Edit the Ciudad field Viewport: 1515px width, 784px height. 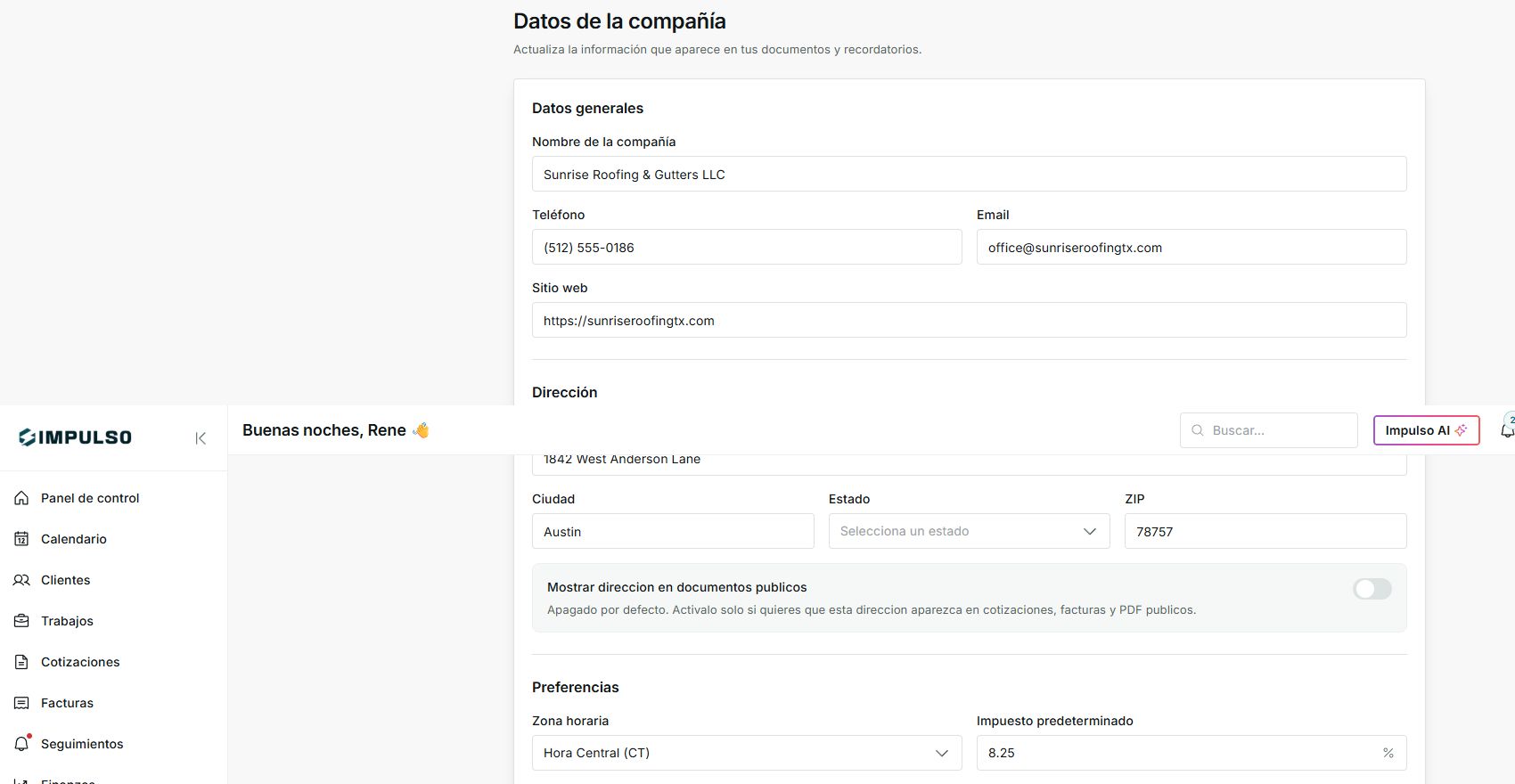point(673,531)
